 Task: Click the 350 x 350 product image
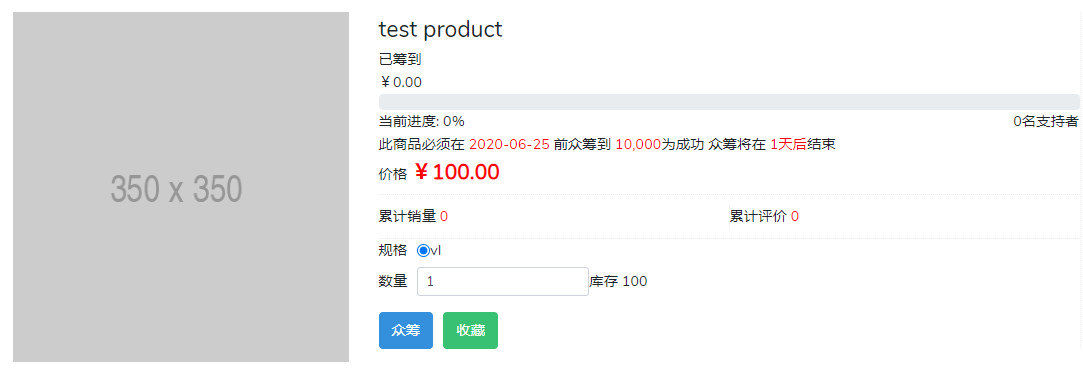click(x=181, y=187)
